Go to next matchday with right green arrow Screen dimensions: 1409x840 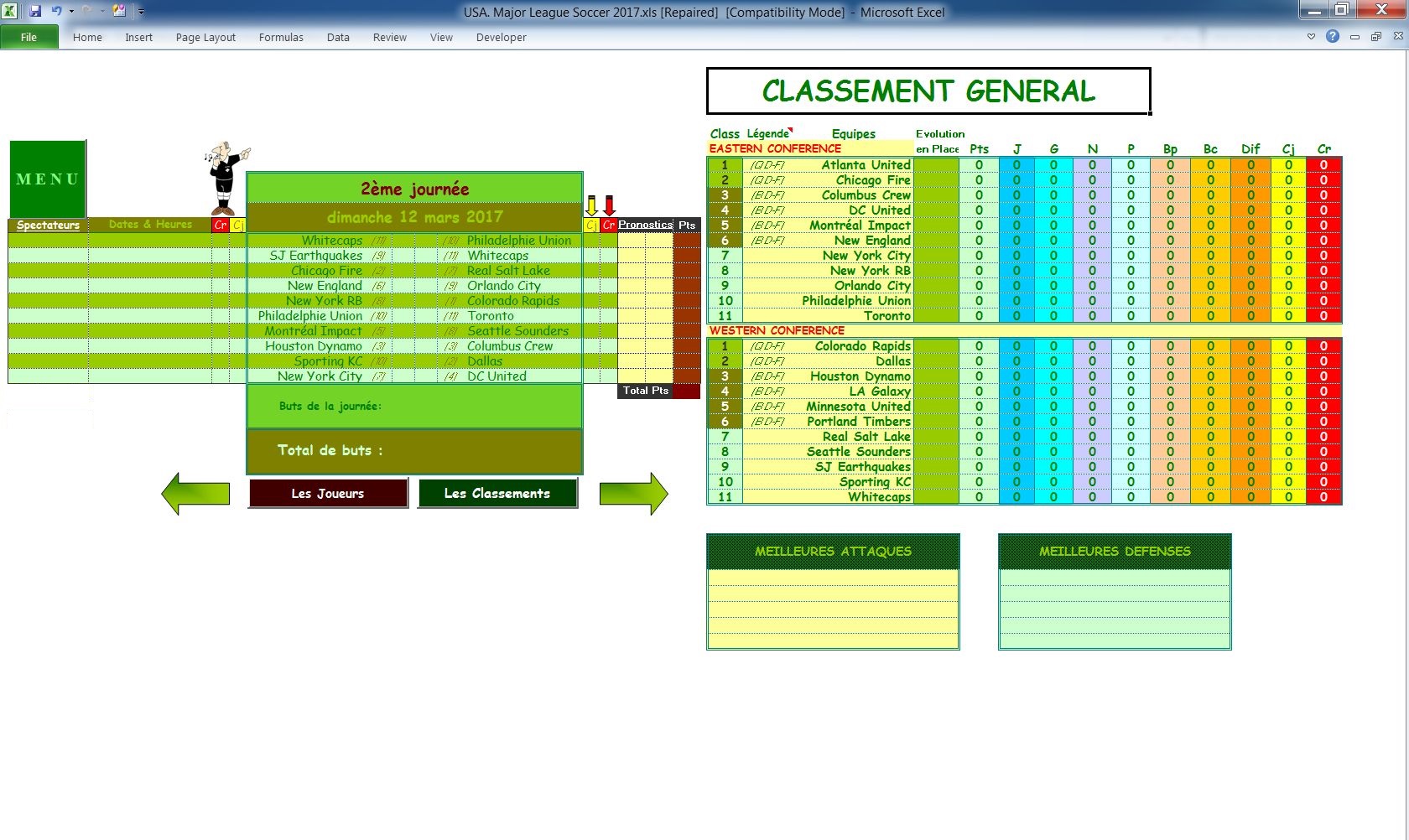coord(633,494)
